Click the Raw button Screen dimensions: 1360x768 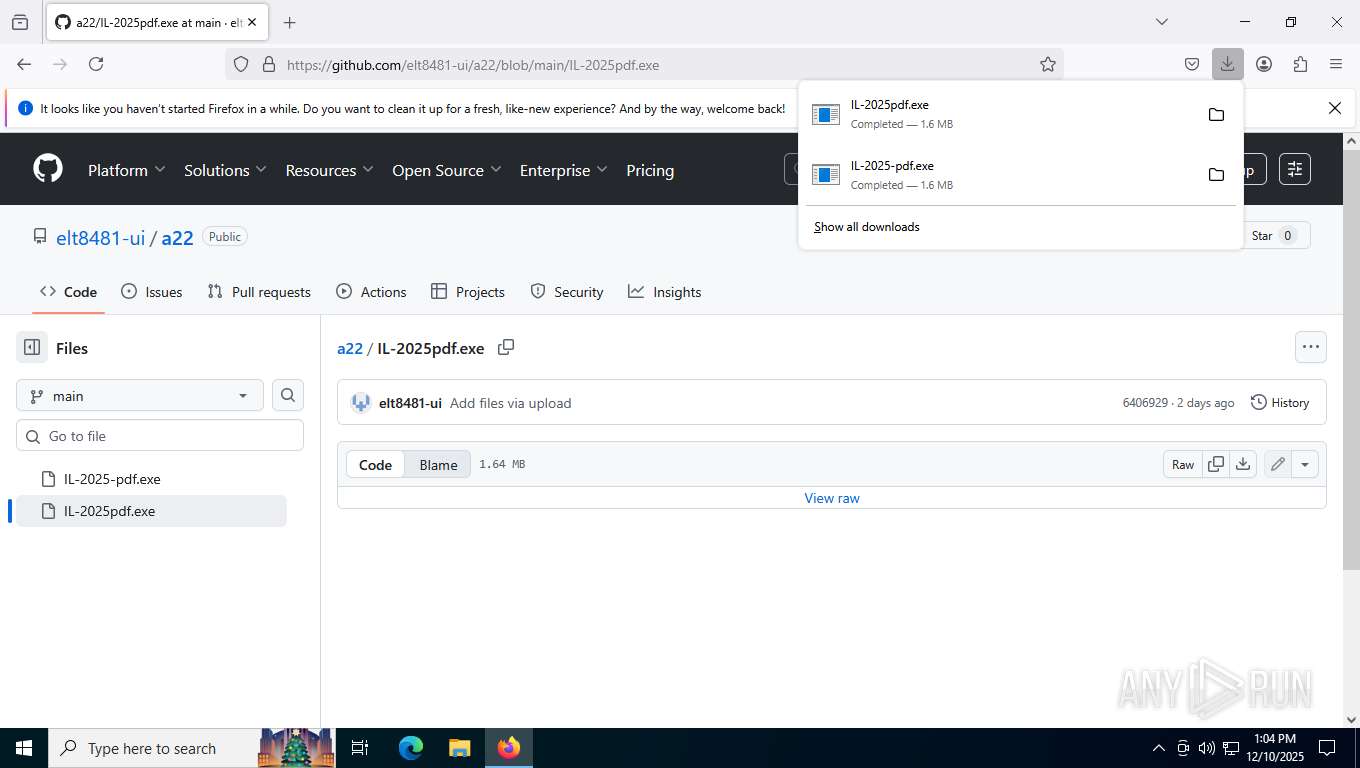pos(1183,464)
